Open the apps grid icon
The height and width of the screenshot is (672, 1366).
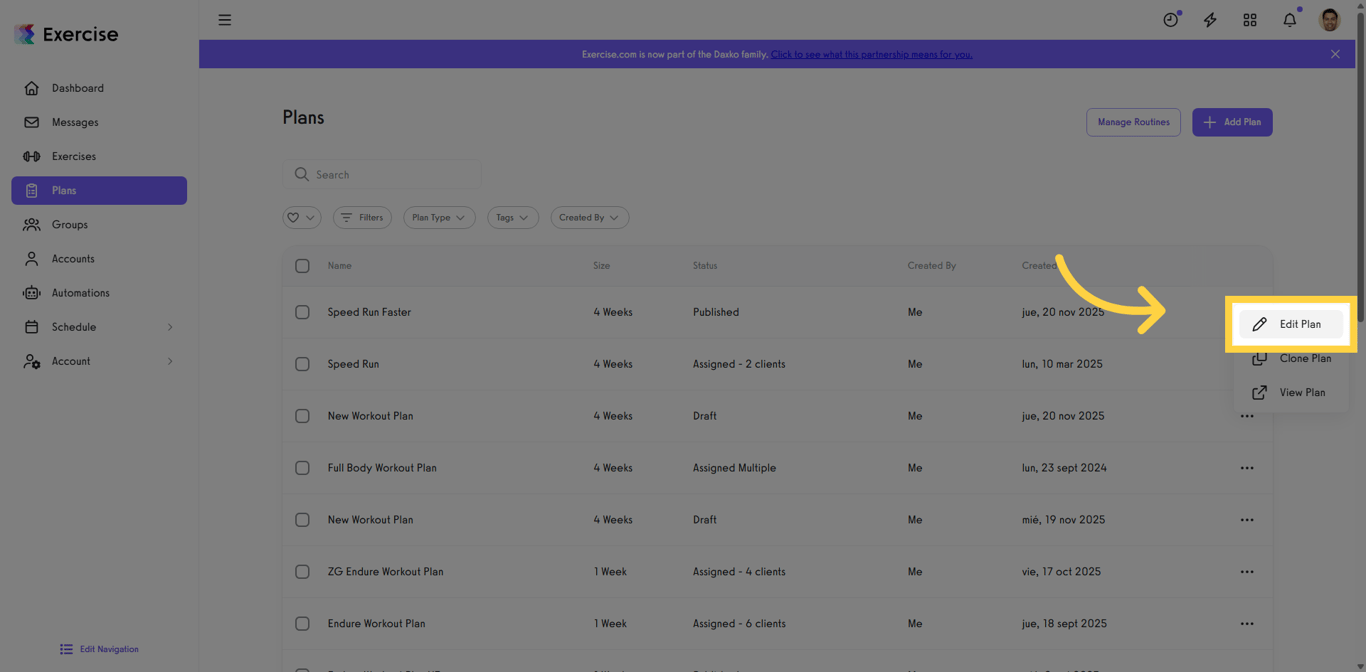pos(1250,20)
